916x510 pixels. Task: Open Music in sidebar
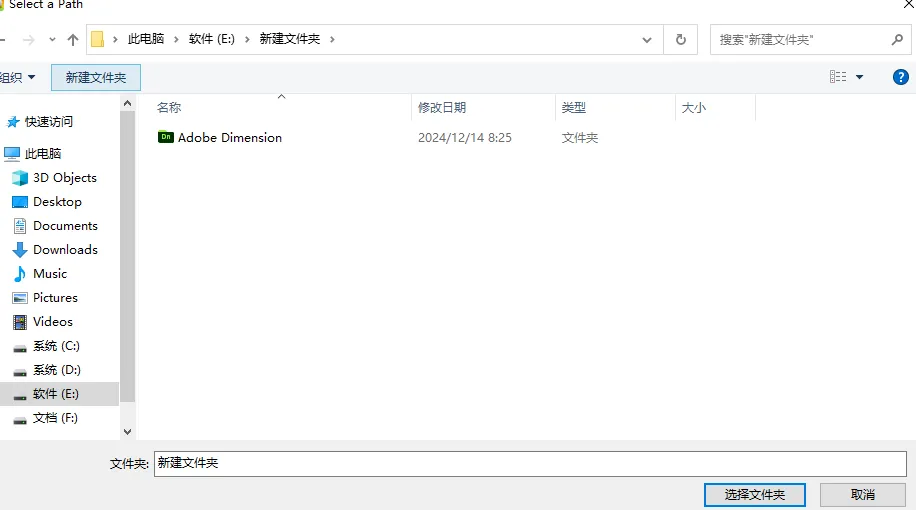click(x=50, y=273)
